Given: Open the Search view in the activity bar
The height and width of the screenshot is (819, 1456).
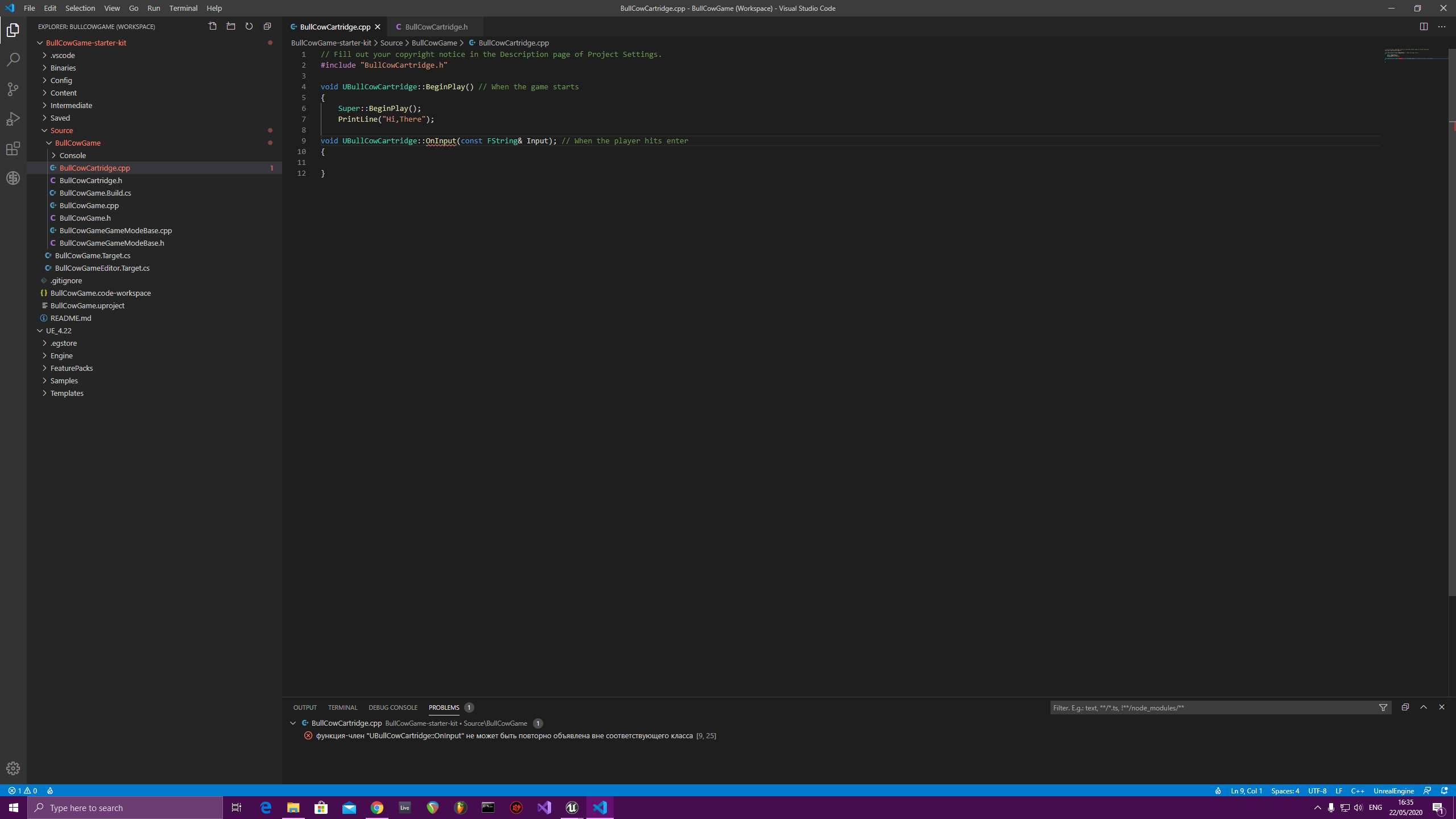Looking at the screenshot, I should click(13, 59).
